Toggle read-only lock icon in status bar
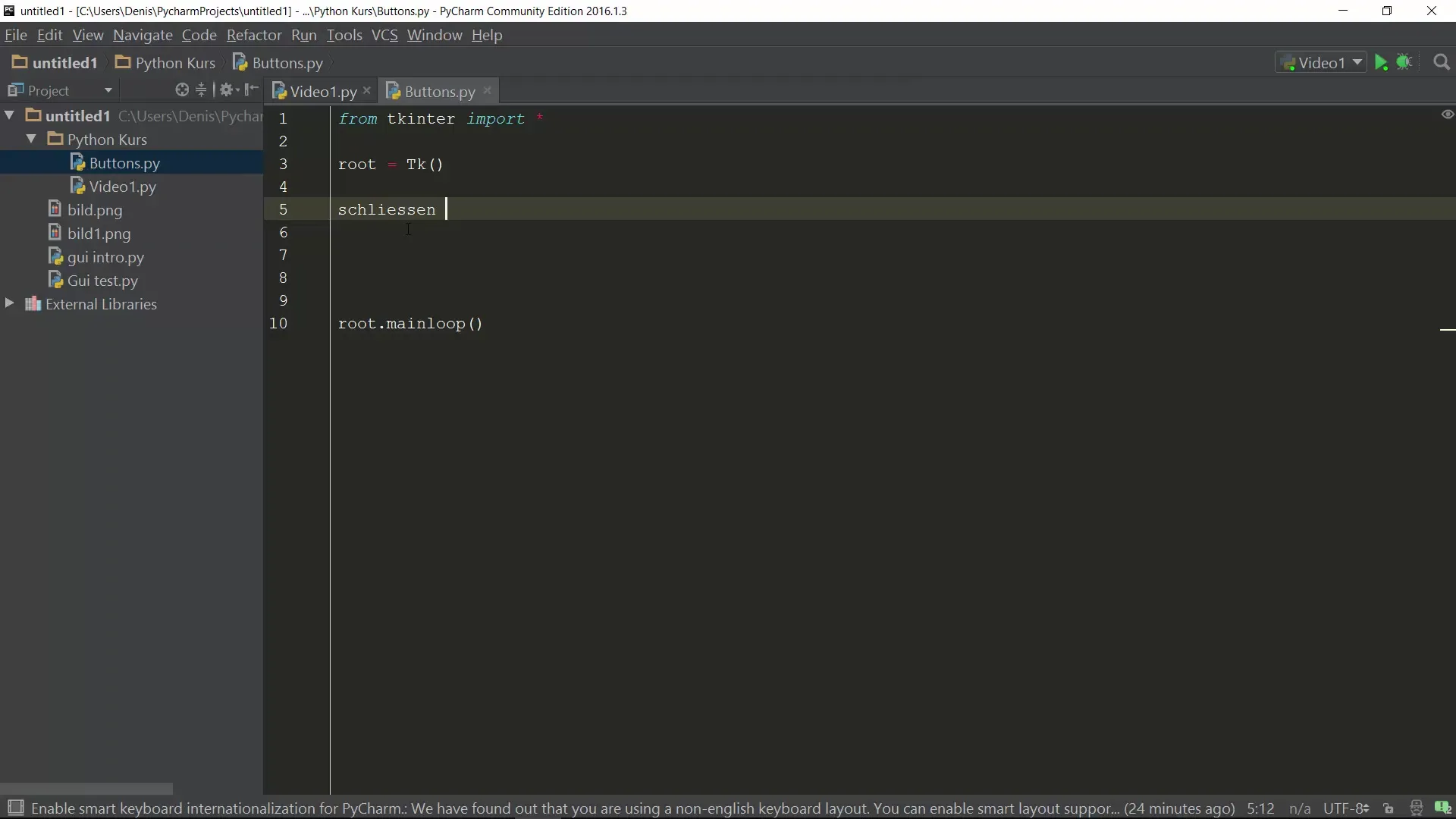 pos(1389,808)
